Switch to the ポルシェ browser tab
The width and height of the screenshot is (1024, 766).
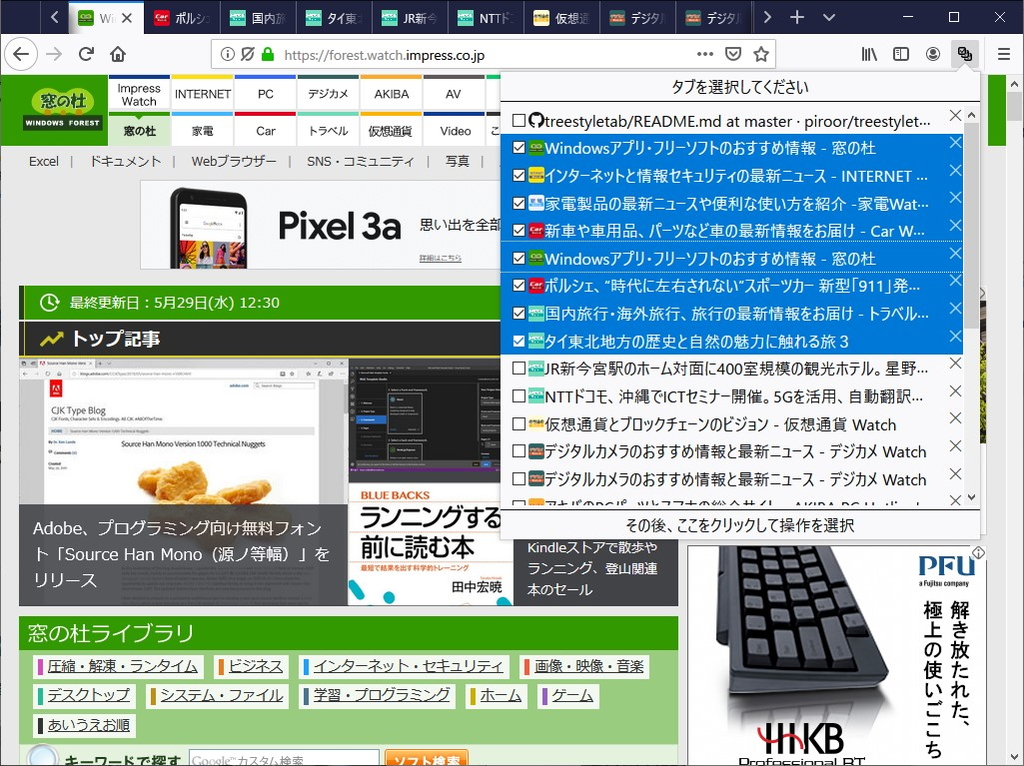click(183, 17)
